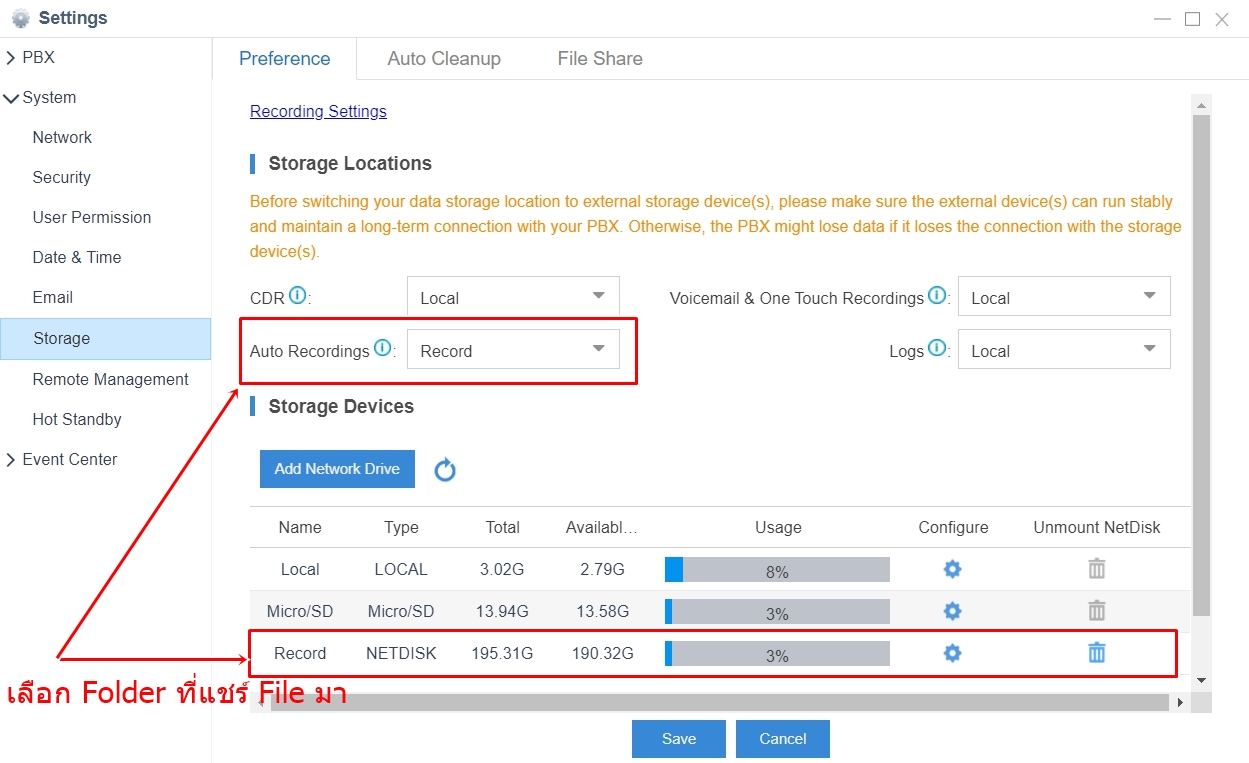The height and width of the screenshot is (763, 1249).
Task: Select Hot Standby in the sidebar
Action: coord(77,420)
